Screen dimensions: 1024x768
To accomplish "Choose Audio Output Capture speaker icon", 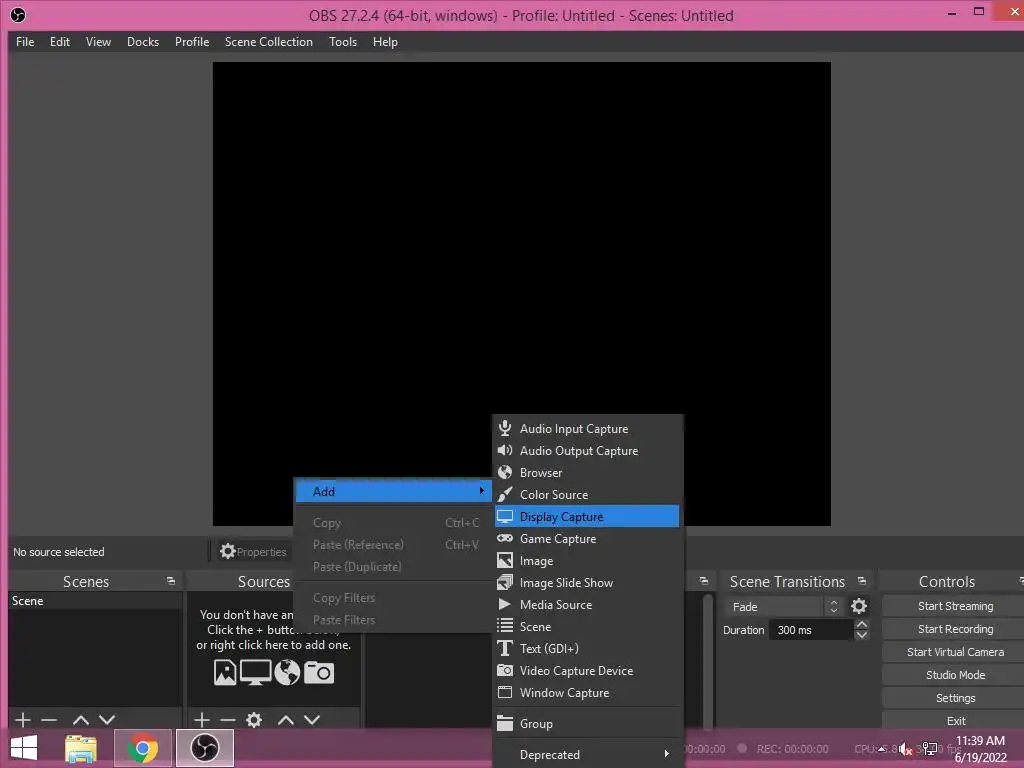I will tap(505, 451).
